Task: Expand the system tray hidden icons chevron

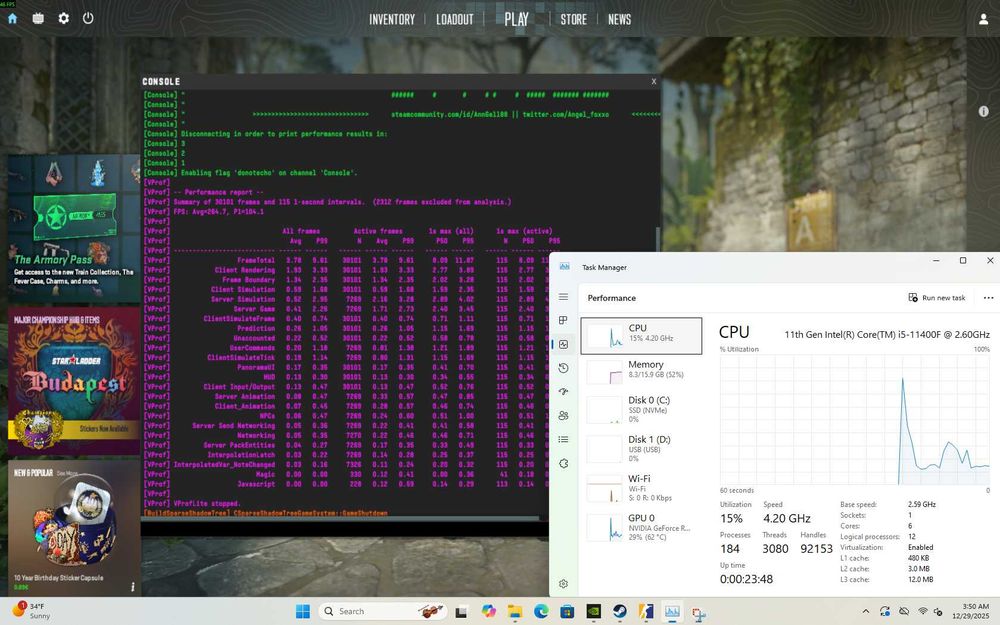Action: point(865,611)
